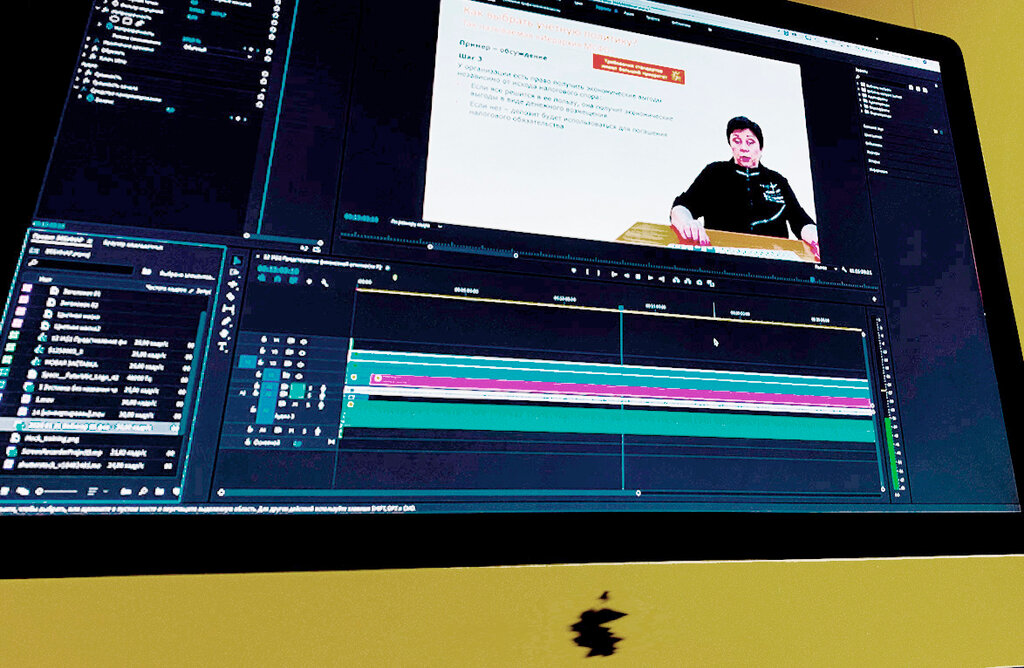Click the Mark Out button
The width and height of the screenshot is (1024, 668).
click(600, 273)
